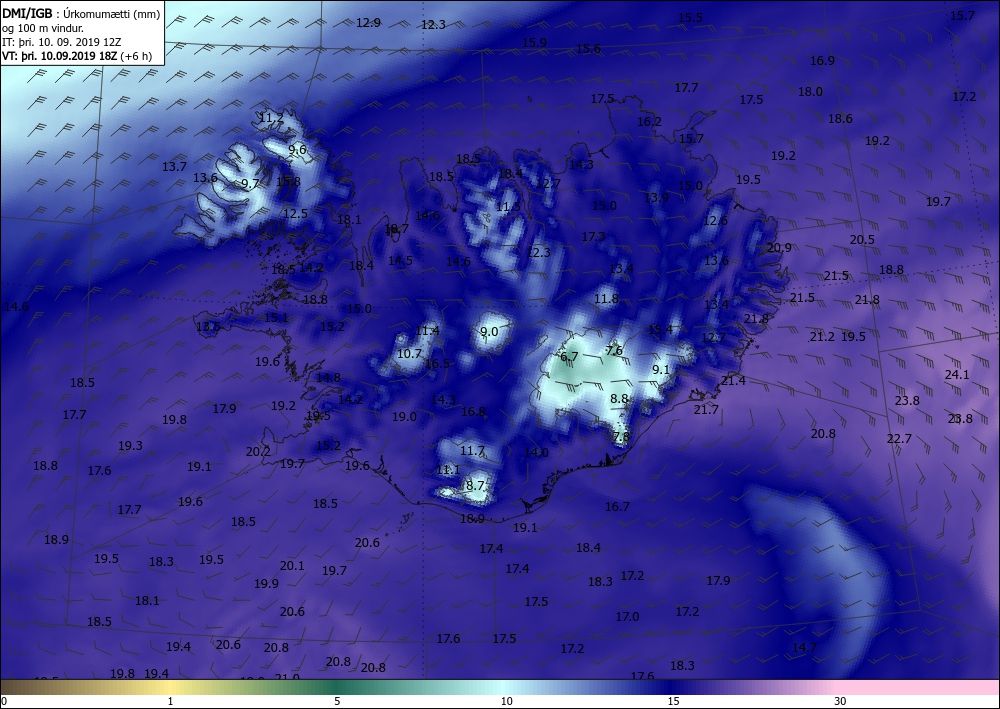The image size is (1000, 709).
Task: Click the 8.8 value on the map
Action: [619, 398]
